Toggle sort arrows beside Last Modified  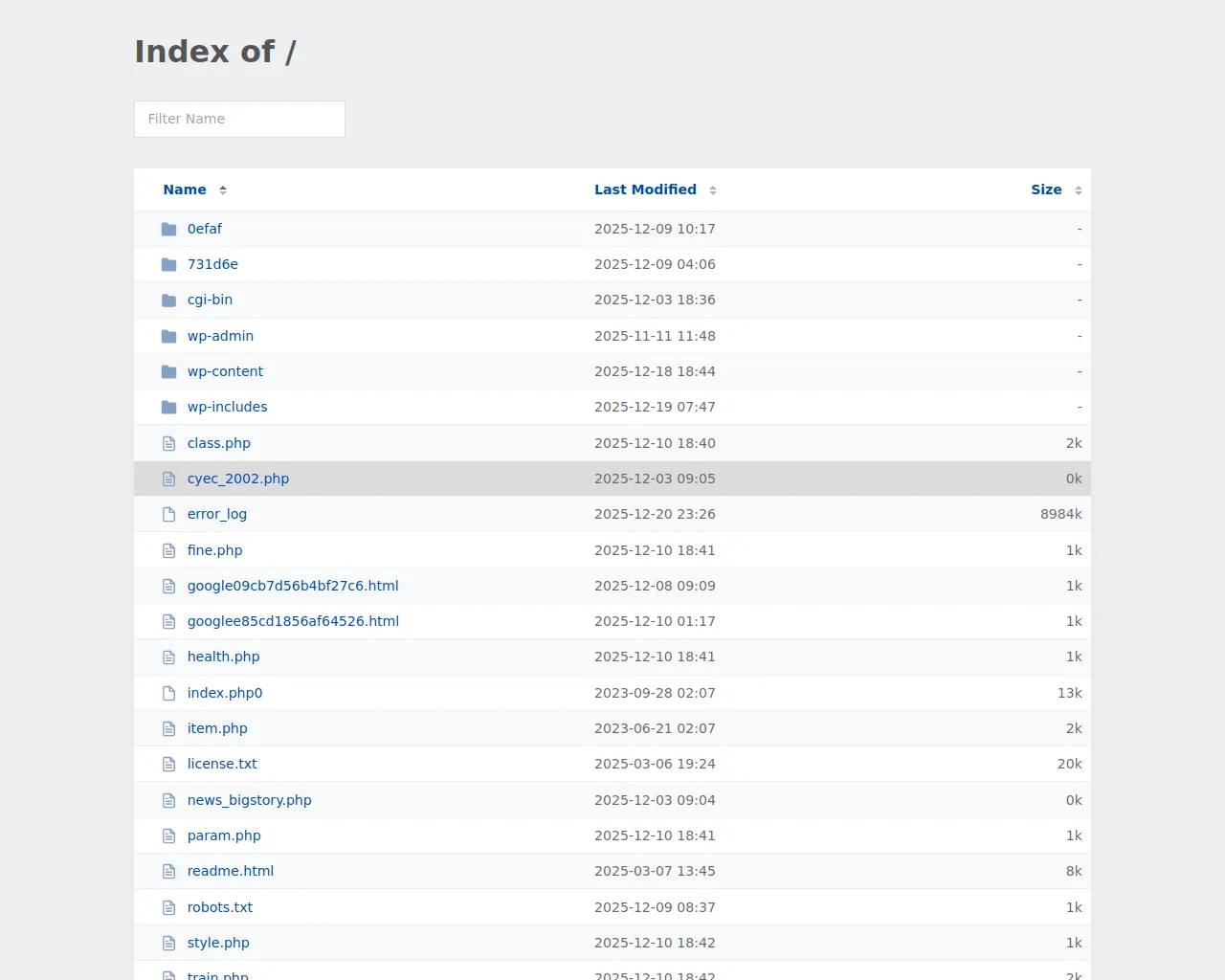713,190
